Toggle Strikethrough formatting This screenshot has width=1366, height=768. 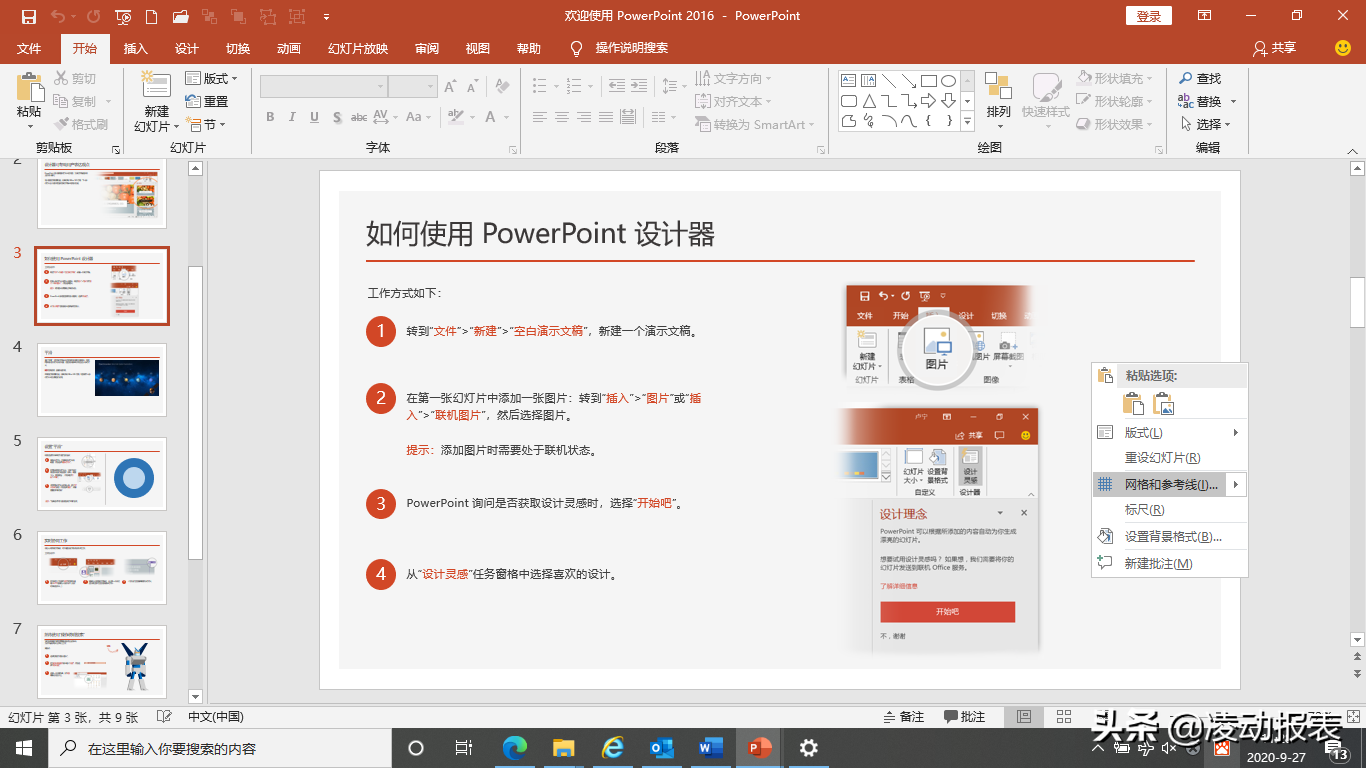coord(358,117)
